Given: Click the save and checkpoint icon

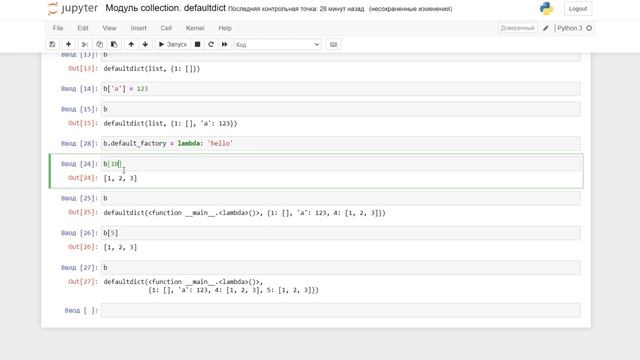Looking at the screenshot, I should pos(52,44).
